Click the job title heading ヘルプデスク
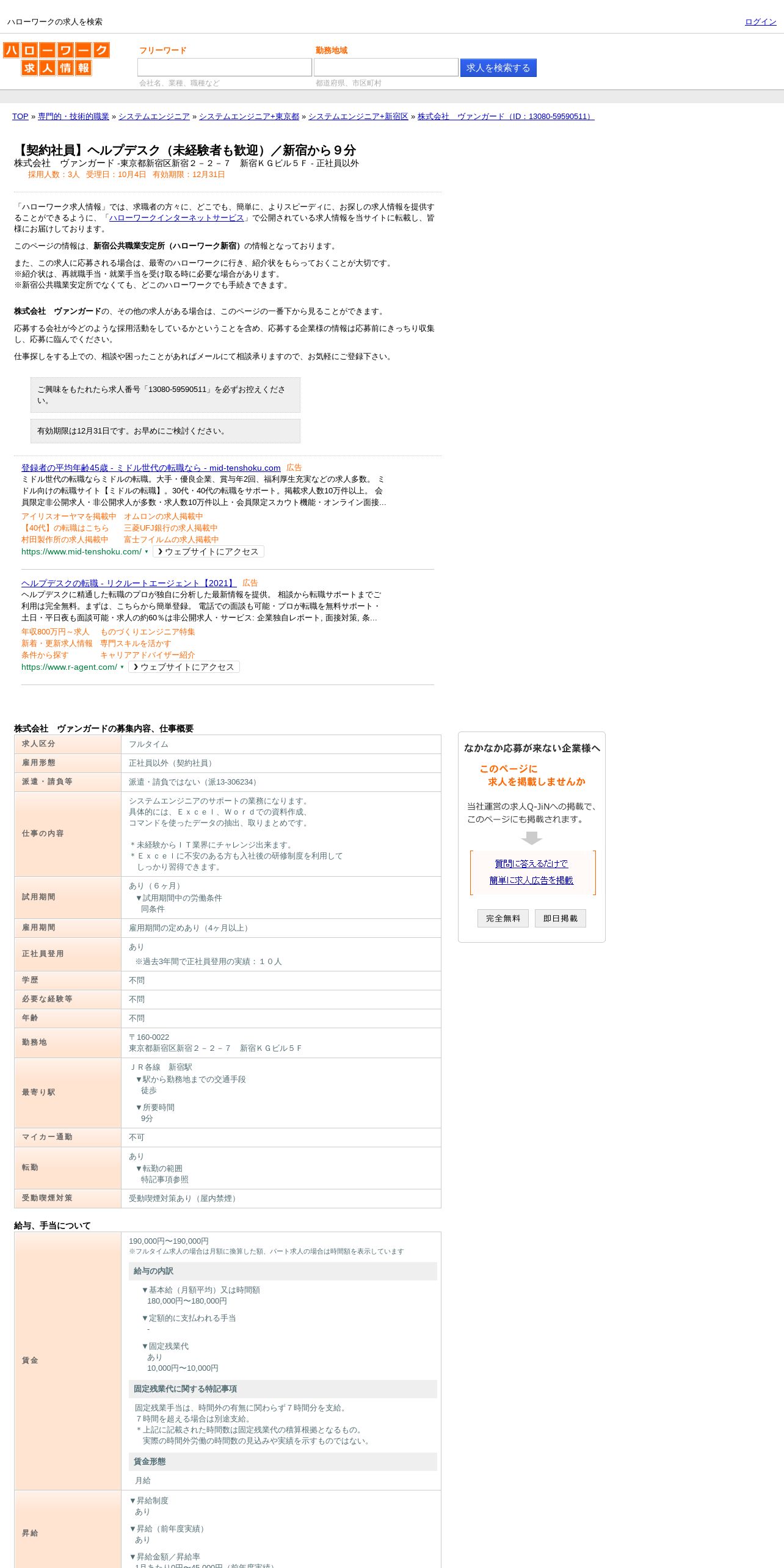 tap(185, 150)
